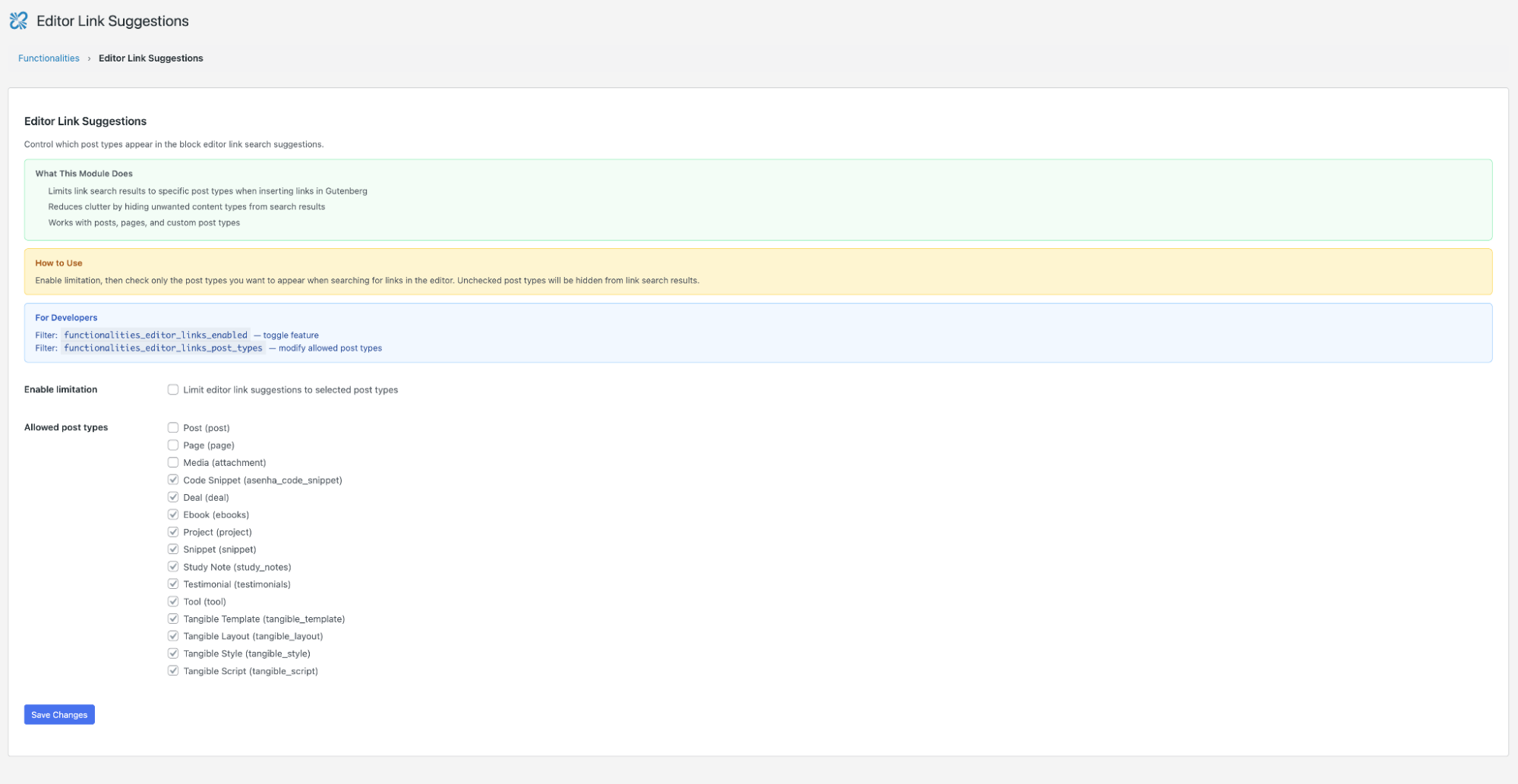Check the Media (attachment) checkbox
Image resolution: width=1518 pixels, height=784 pixels.
(x=173, y=462)
